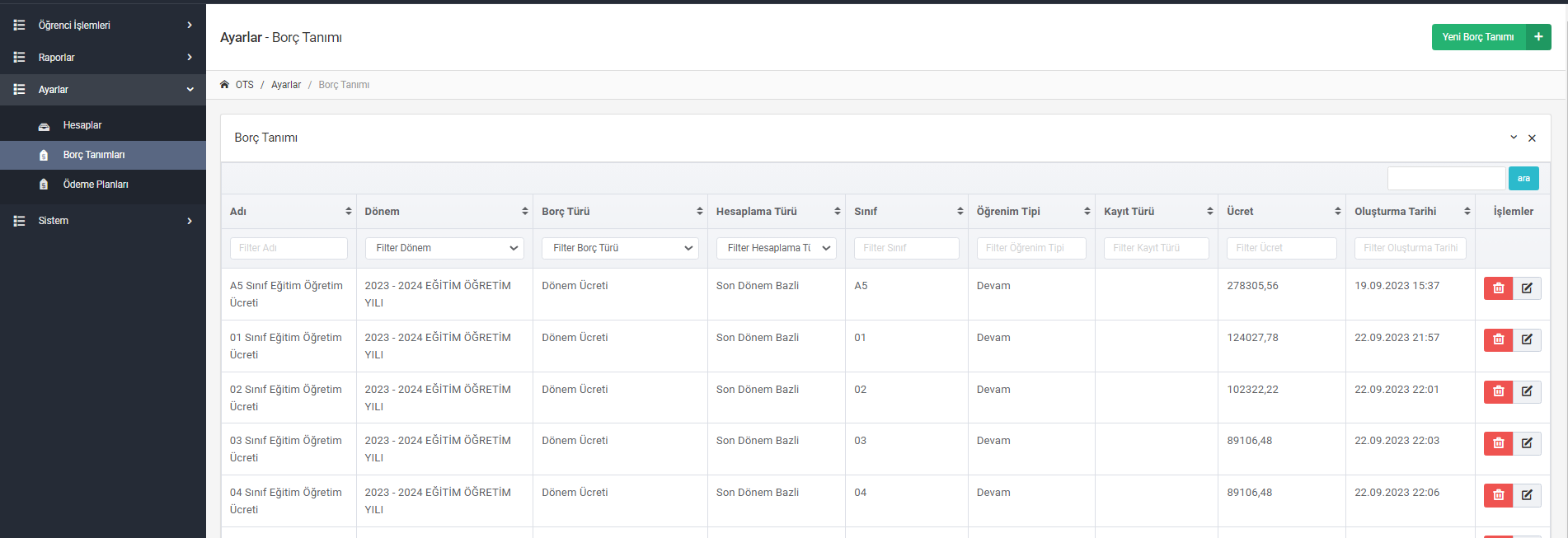Edit the 03 Sınıf Eğitim Öğretim Ücreti row
1568x538 pixels.
(1527, 443)
